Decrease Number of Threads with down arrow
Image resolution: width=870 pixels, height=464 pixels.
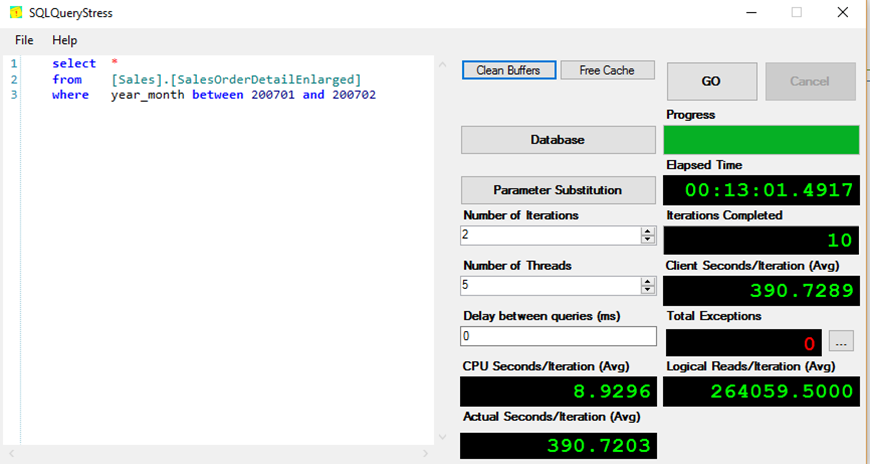(x=648, y=291)
